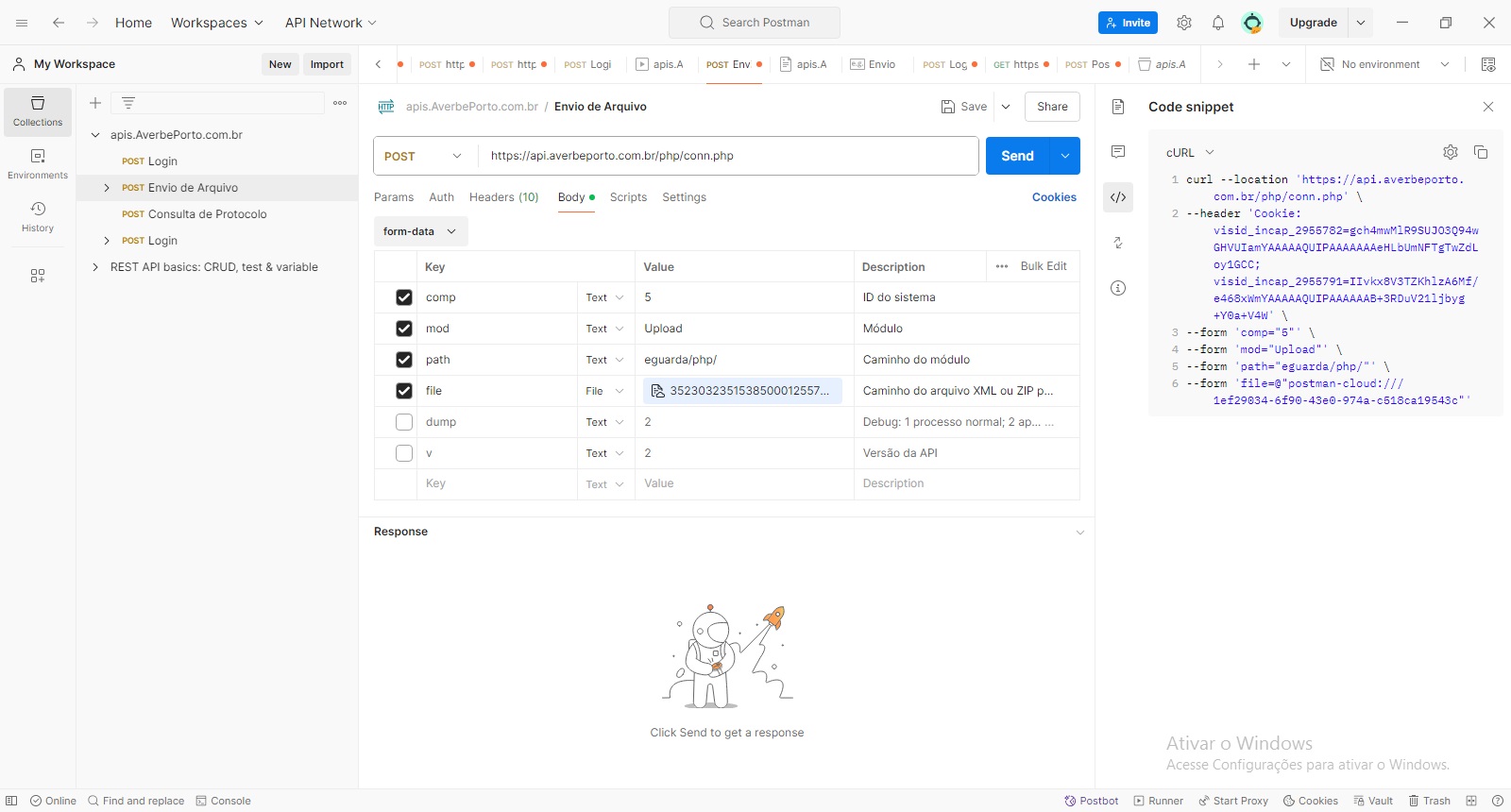
Task: Open Environments in the sidebar
Action: pyautogui.click(x=38, y=163)
